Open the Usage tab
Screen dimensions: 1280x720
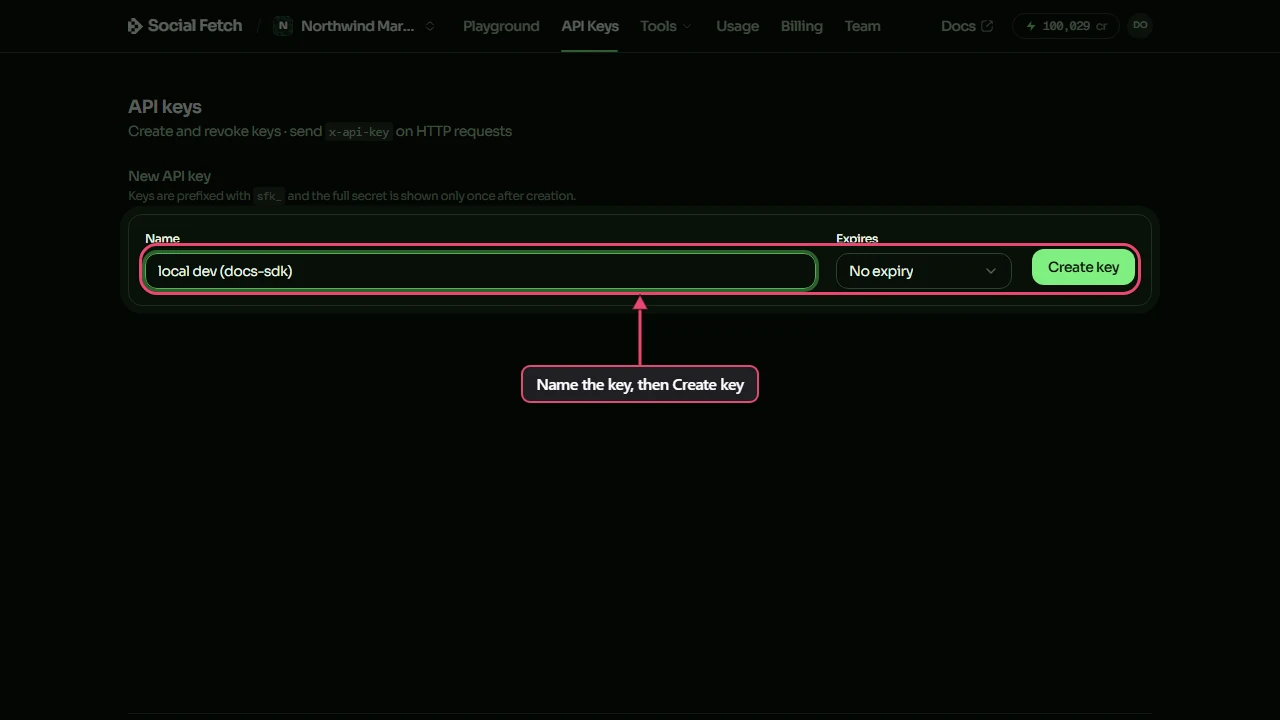(737, 26)
